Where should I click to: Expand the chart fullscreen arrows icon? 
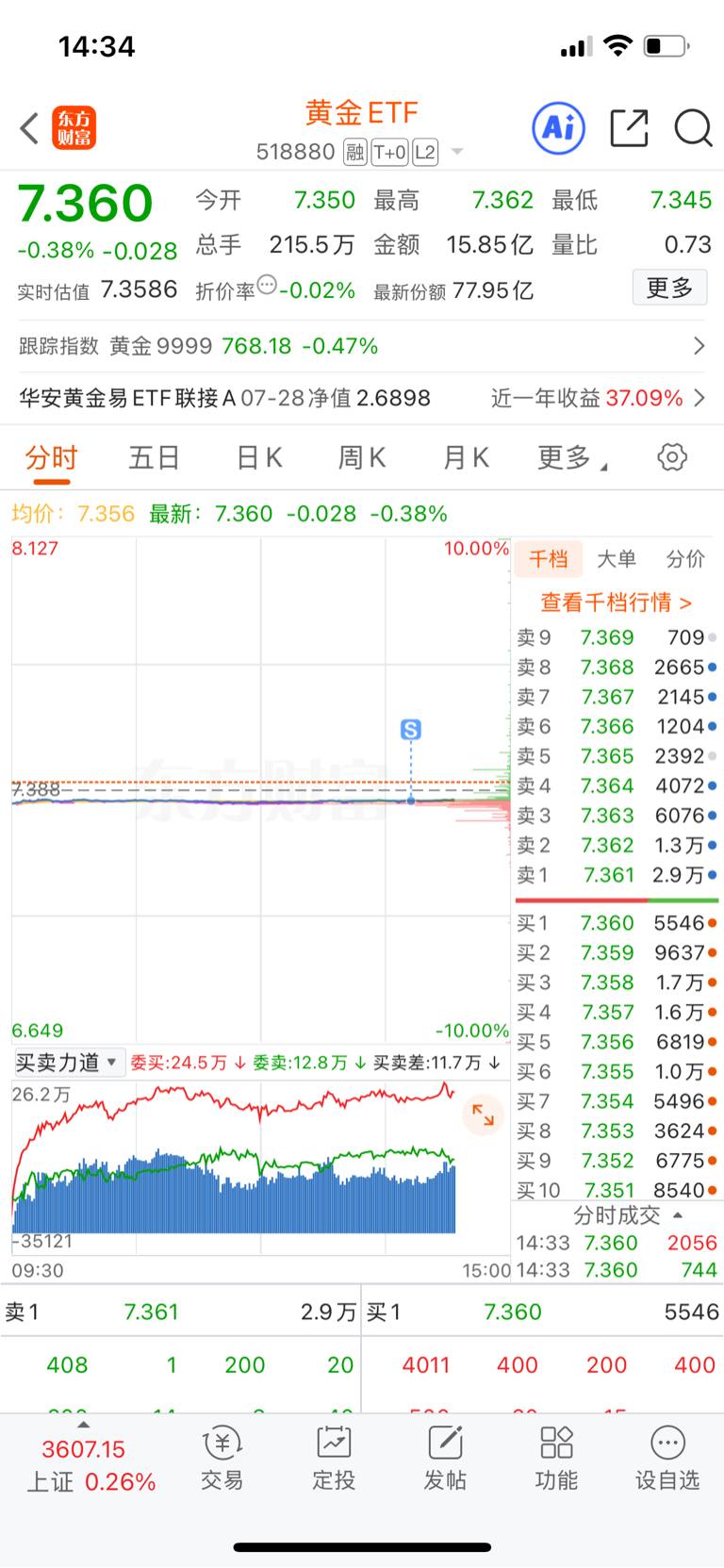pos(484,1114)
